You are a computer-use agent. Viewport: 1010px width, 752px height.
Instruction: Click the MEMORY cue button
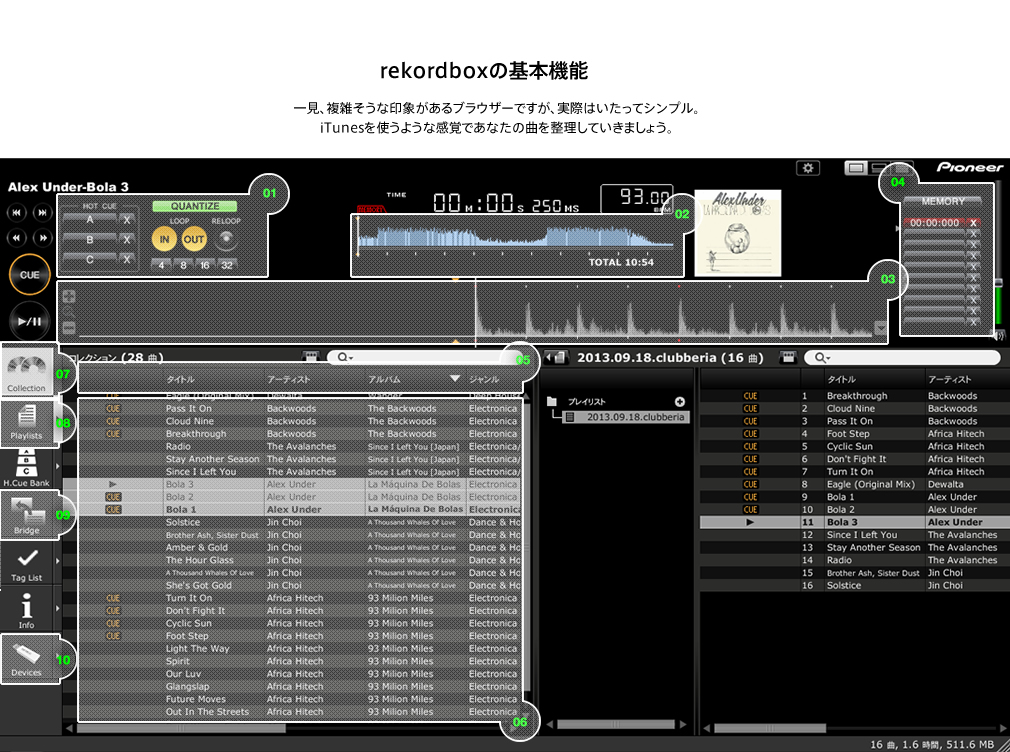point(942,201)
